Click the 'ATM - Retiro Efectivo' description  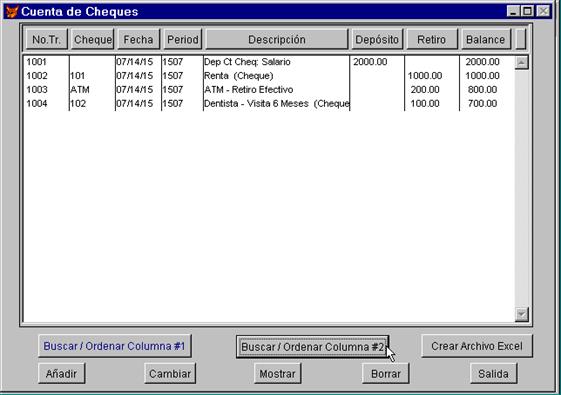coord(249,89)
